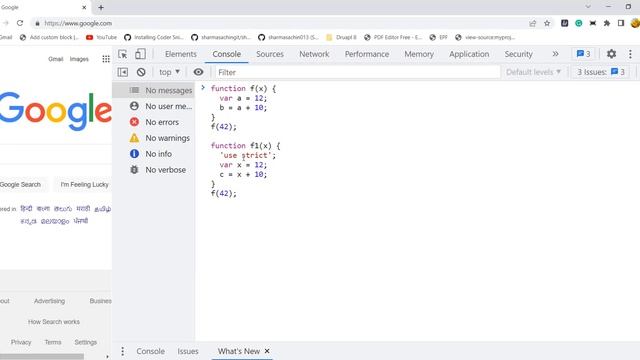The width and height of the screenshot is (640, 360).
Task: Open the Memory tab
Action: [419, 54]
